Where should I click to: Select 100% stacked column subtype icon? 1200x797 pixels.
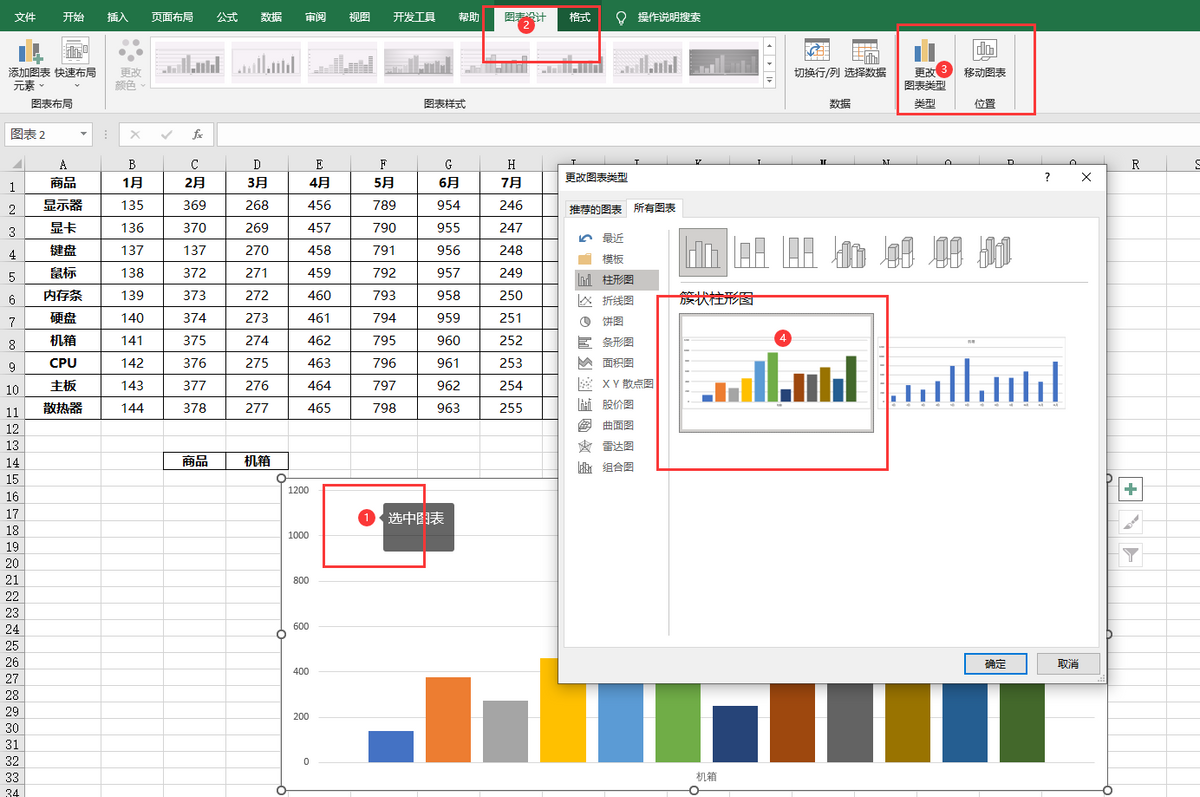800,252
